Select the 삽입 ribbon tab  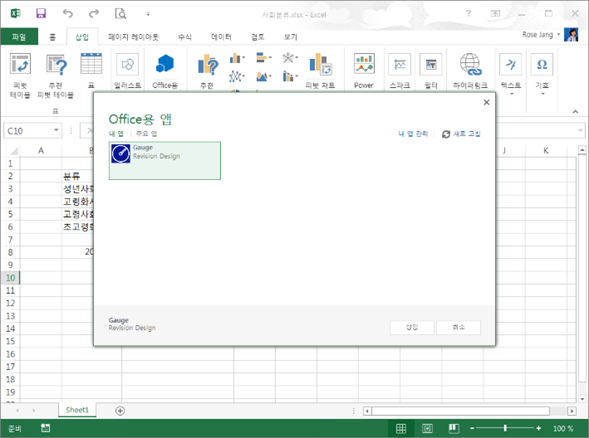[x=82, y=37]
